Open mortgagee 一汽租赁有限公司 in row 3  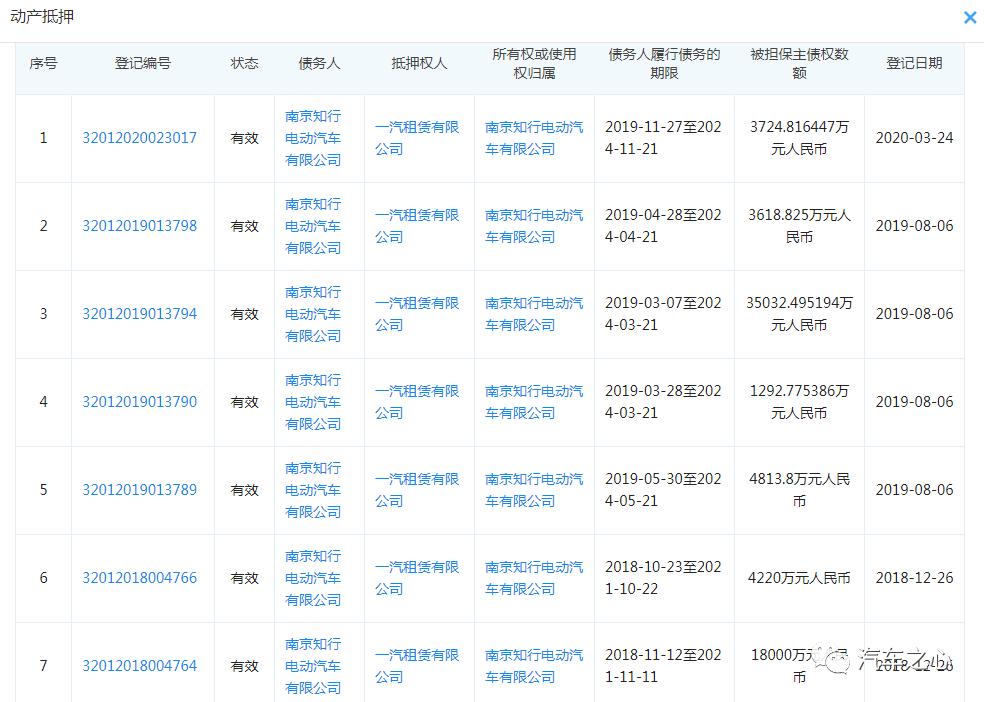click(x=417, y=314)
